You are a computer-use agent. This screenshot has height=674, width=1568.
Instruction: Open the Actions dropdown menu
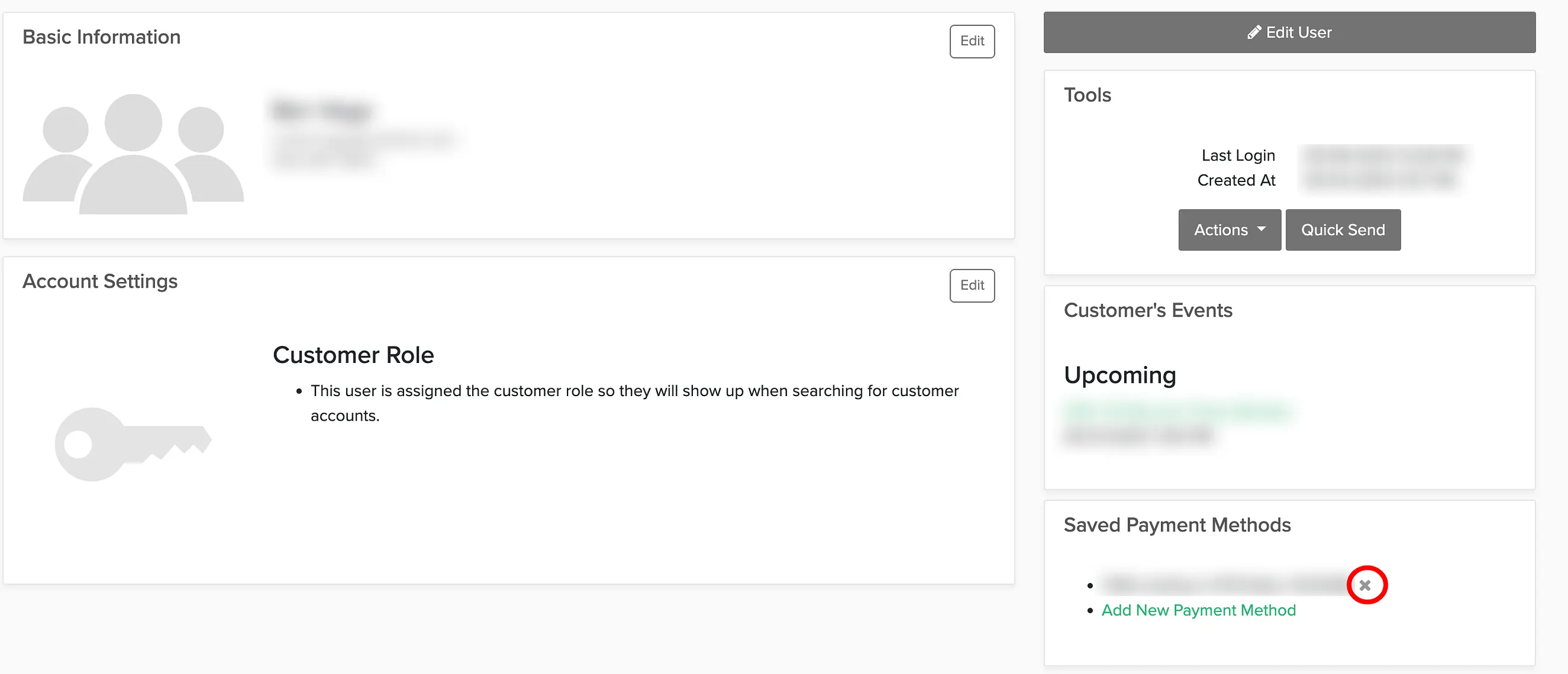1230,230
